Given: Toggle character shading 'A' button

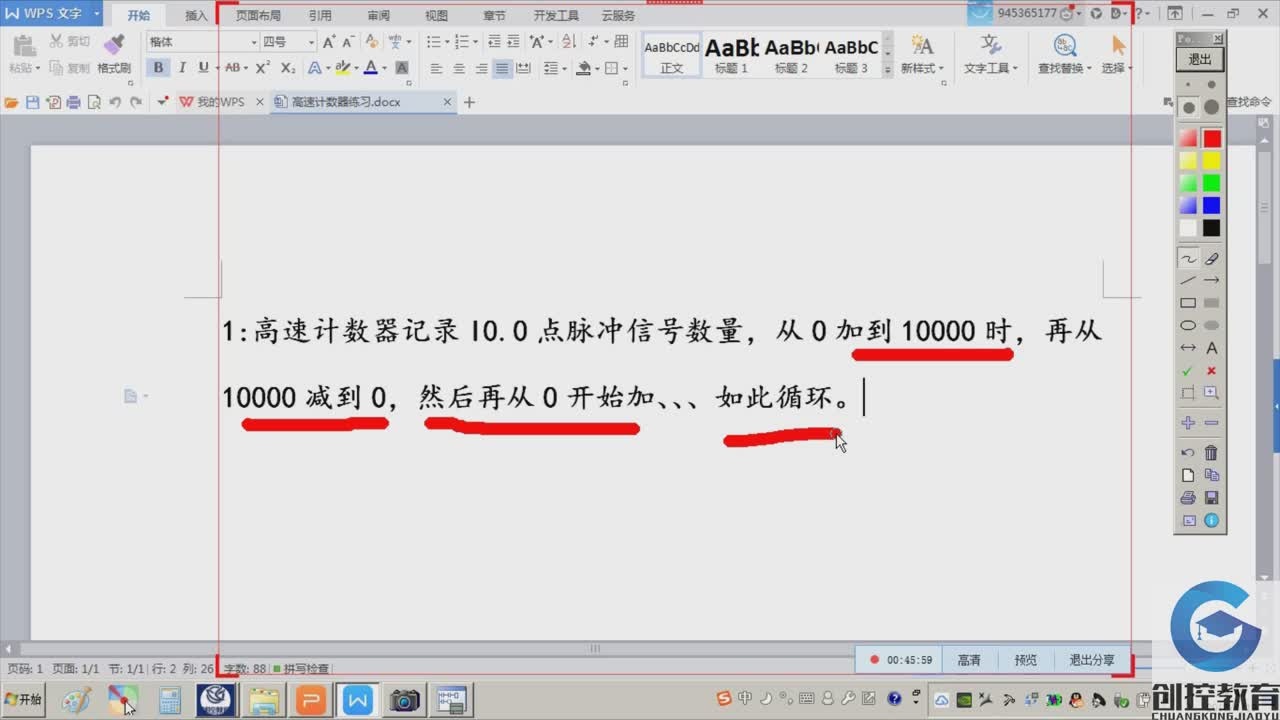Looking at the screenshot, I should click(x=402, y=68).
